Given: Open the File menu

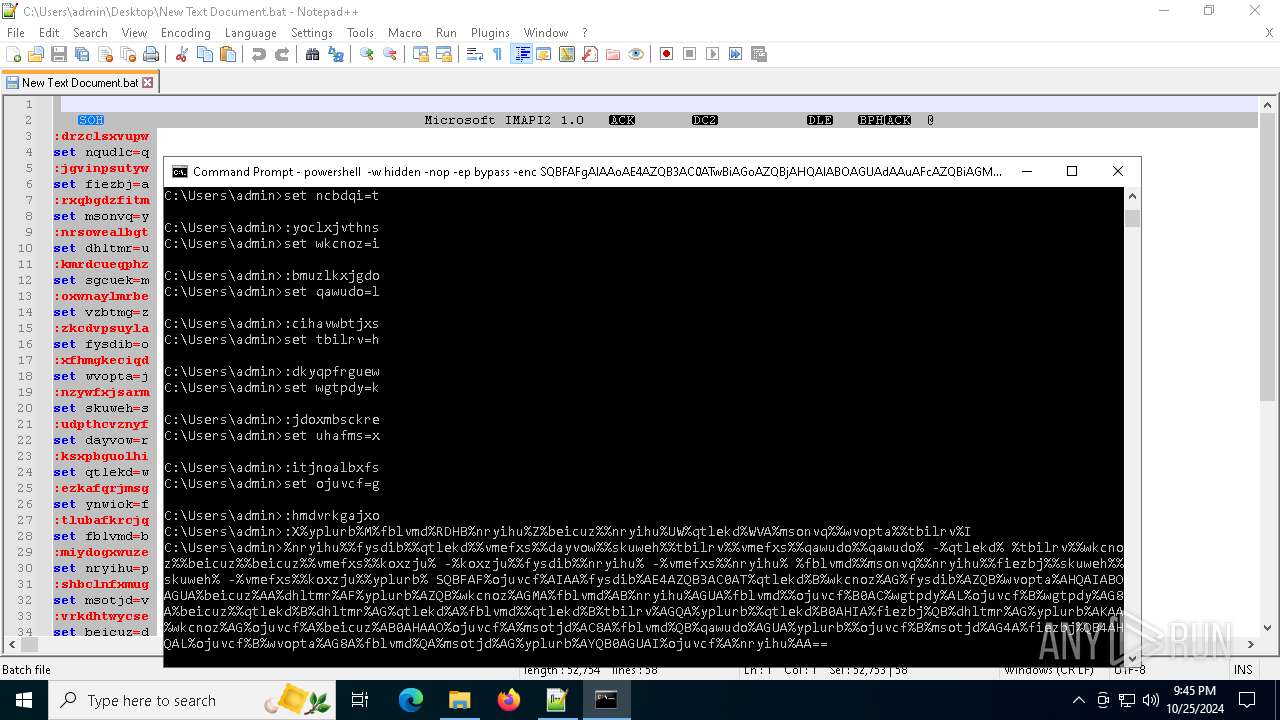Looking at the screenshot, I should (x=16, y=33).
